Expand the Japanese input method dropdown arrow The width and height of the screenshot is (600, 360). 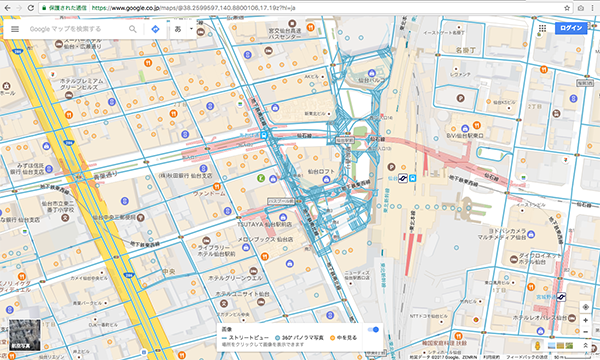coord(191,29)
